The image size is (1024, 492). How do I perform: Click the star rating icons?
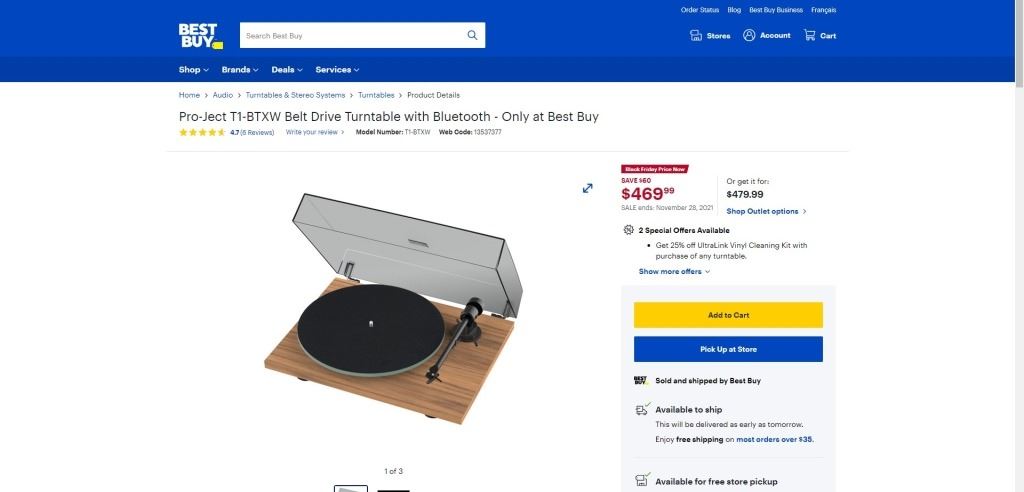(x=202, y=132)
